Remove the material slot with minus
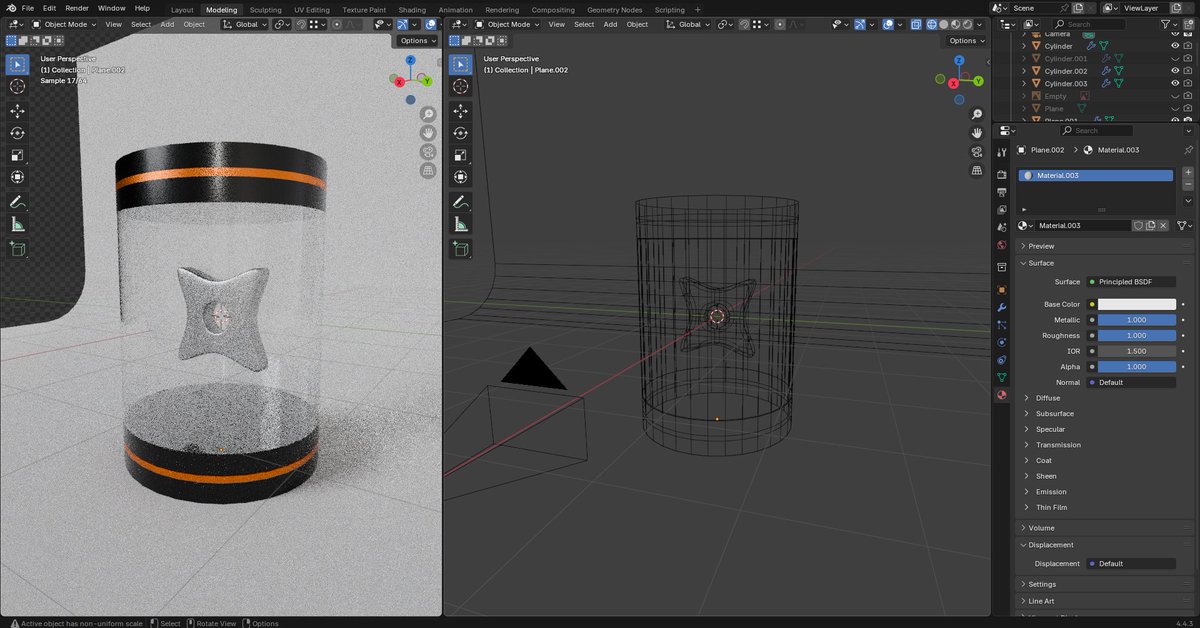 coord(1188,185)
